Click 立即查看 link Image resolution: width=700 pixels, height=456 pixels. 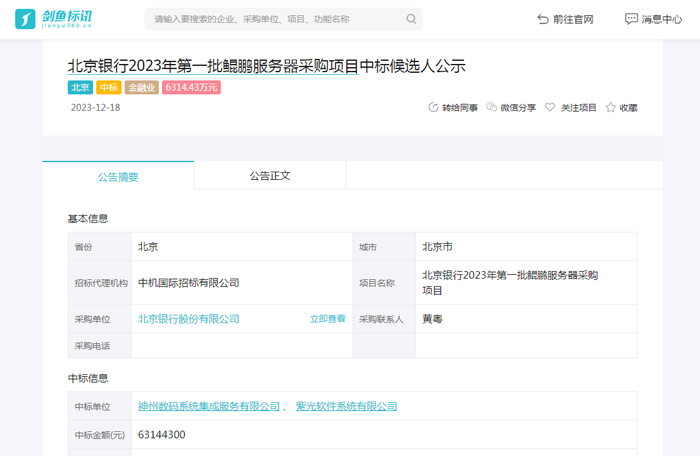[328, 319]
